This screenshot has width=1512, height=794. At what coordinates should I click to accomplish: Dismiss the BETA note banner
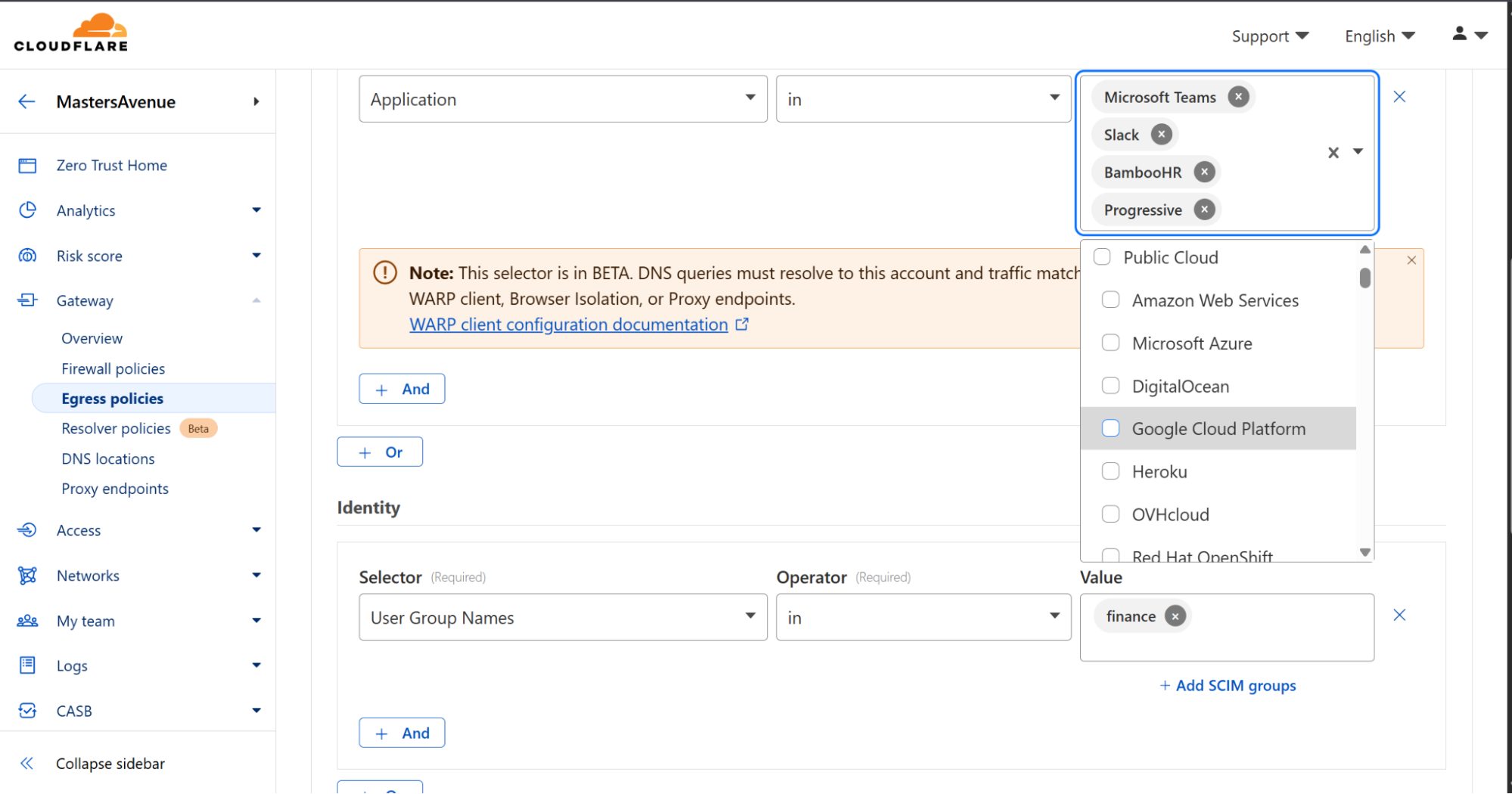click(1411, 260)
